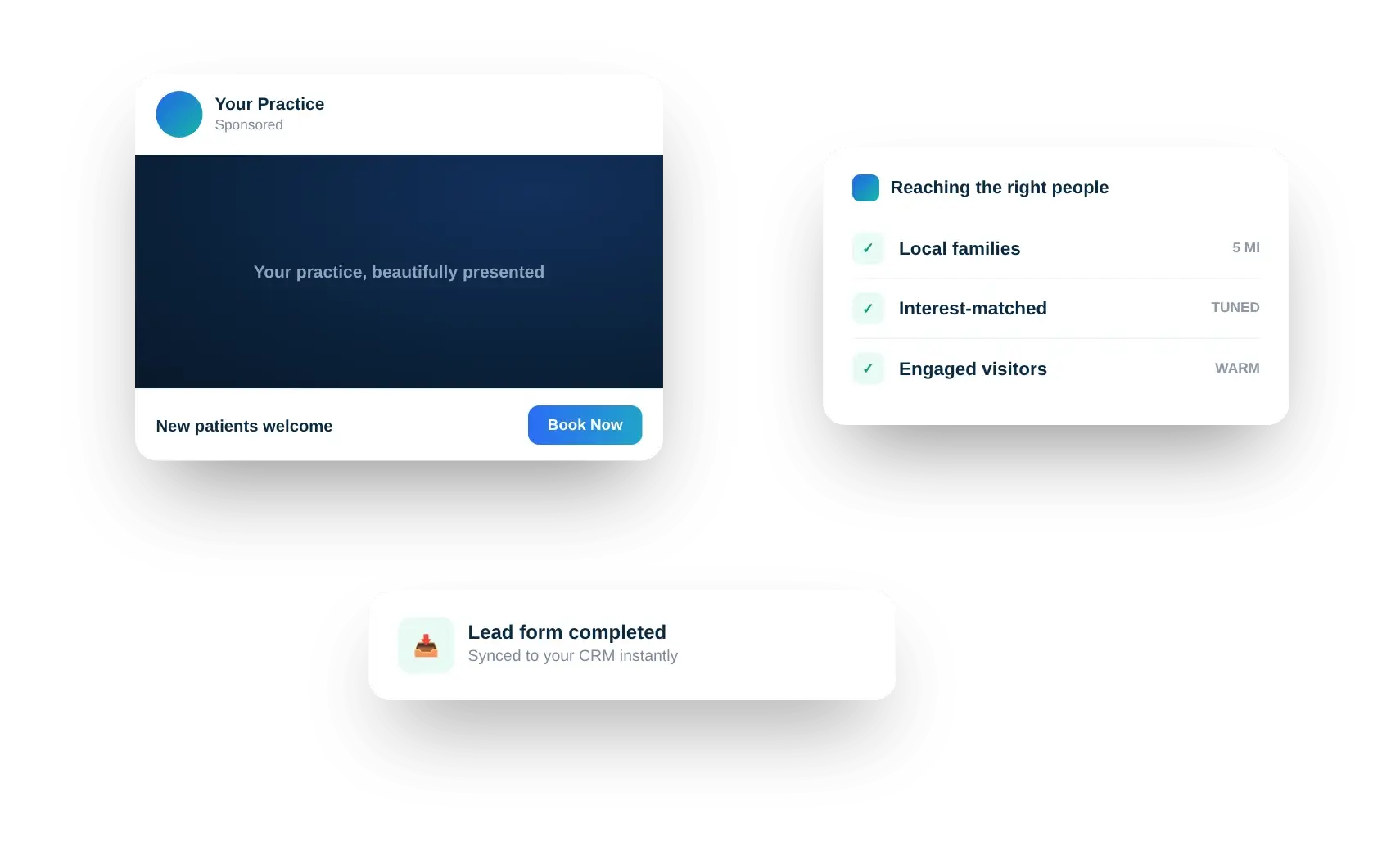
Task: Select the Local families row label
Action: [x=959, y=248]
